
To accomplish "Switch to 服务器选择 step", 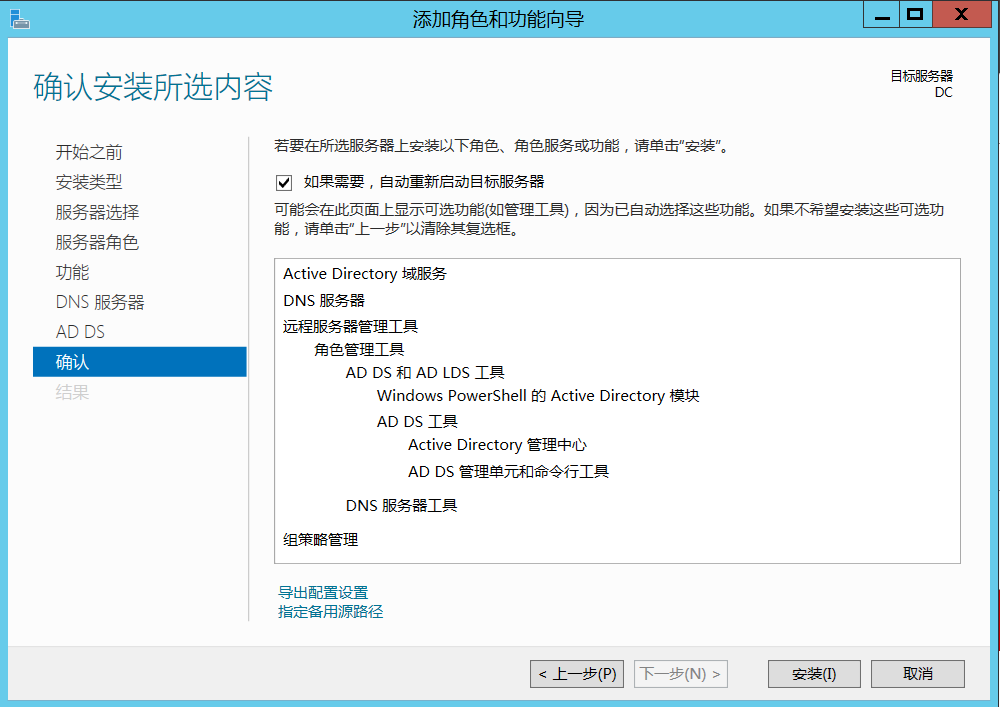I will 97,212.
